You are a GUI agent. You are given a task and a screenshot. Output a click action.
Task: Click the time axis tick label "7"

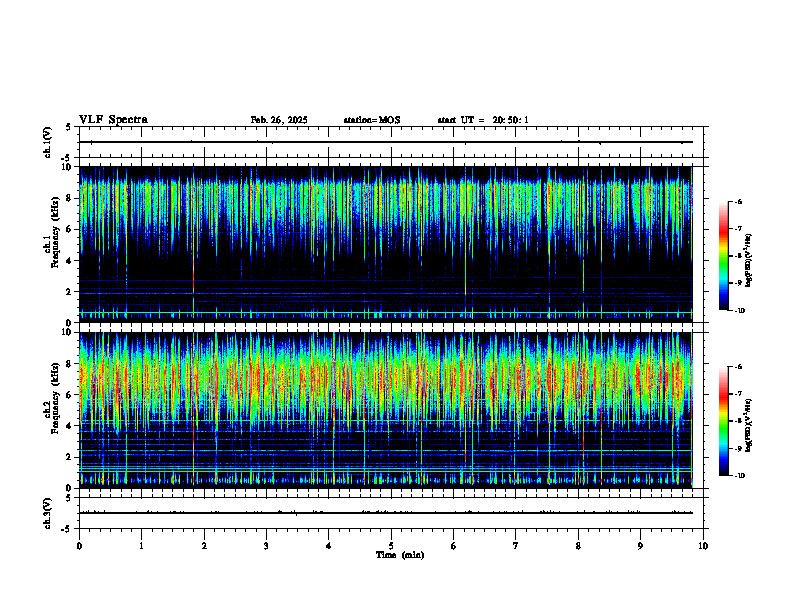tap(516, 546)
